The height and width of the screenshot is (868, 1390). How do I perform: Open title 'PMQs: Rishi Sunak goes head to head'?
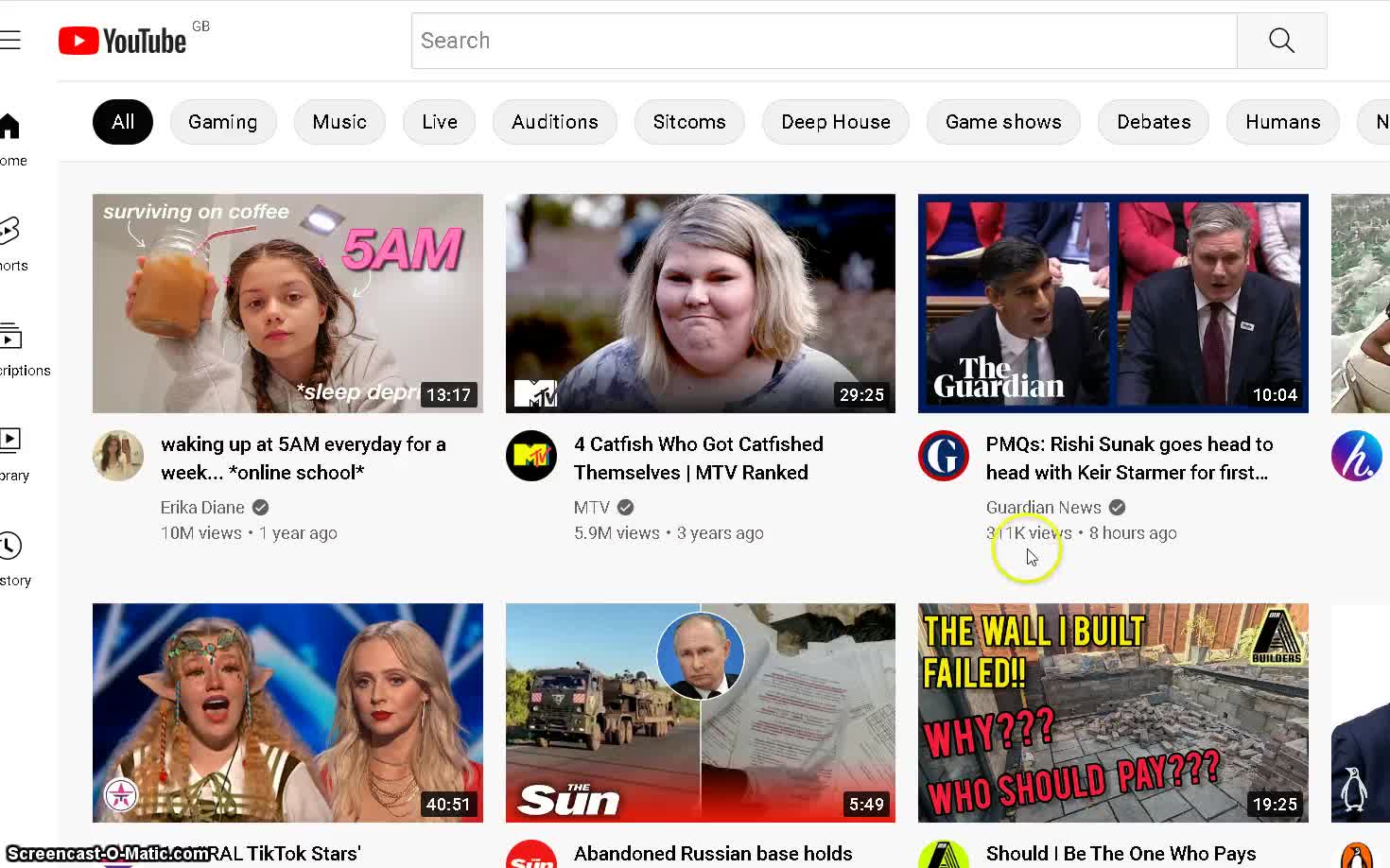[1129, 459]
